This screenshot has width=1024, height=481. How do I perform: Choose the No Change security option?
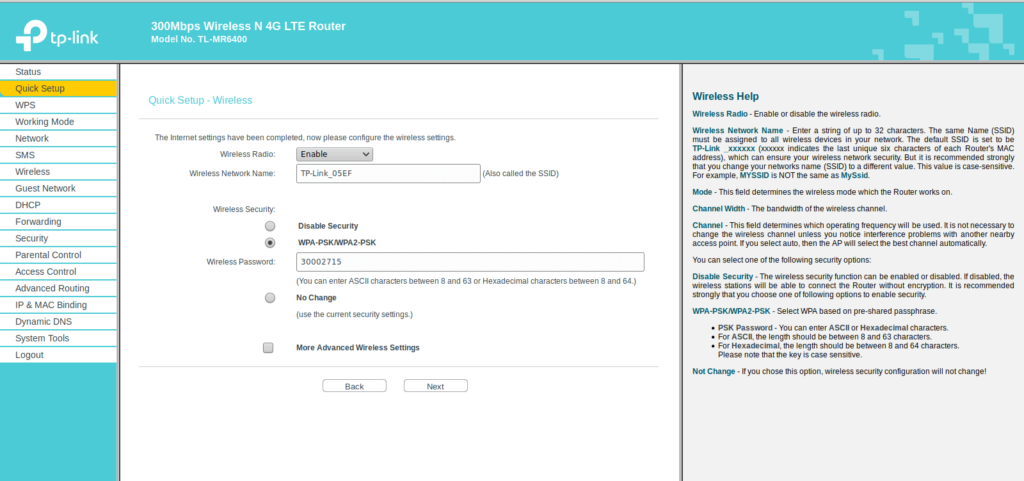click(270, 298)
